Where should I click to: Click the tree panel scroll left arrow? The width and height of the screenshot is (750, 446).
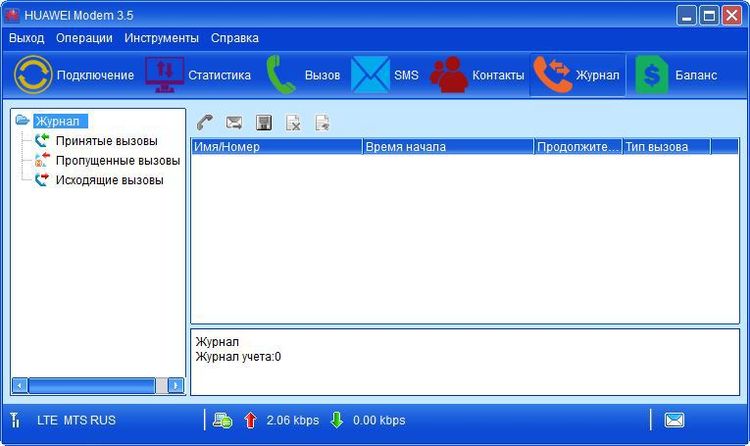pyautogui.click(x=20, y=385)
